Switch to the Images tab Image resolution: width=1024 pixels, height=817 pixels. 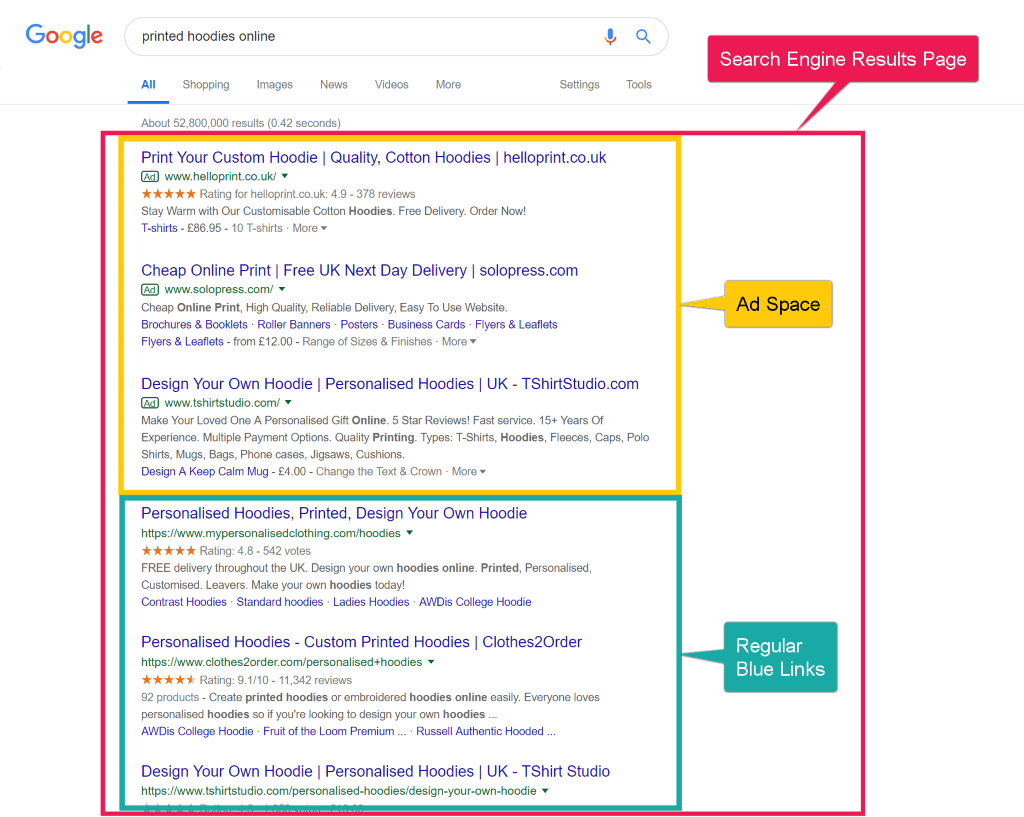pos(274,84)
